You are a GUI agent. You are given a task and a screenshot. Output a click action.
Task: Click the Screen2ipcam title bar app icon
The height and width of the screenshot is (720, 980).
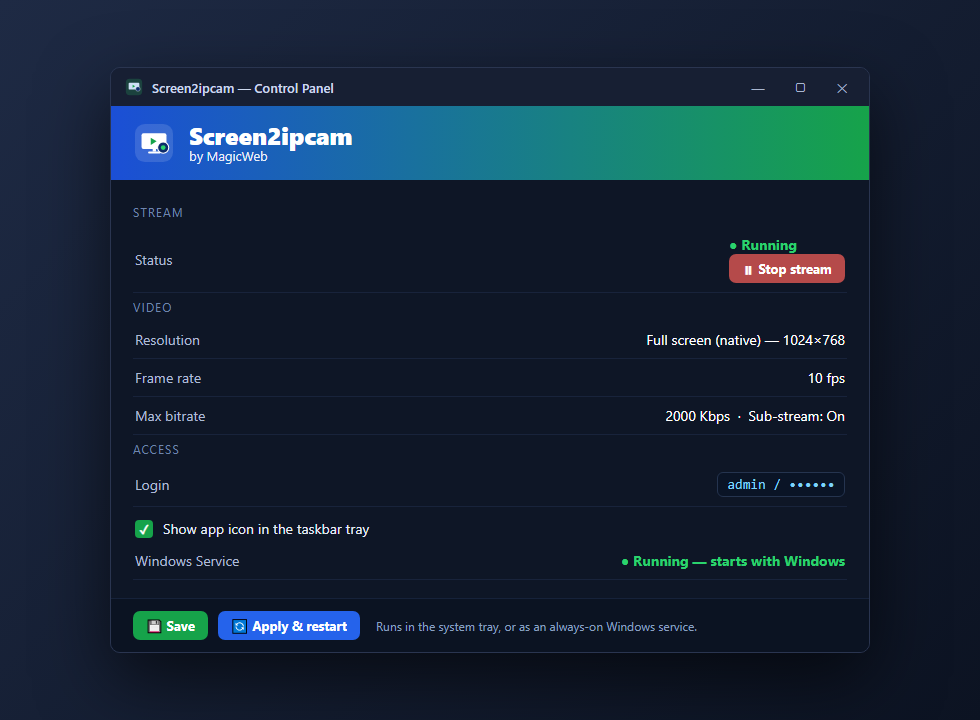coord(134,88)
